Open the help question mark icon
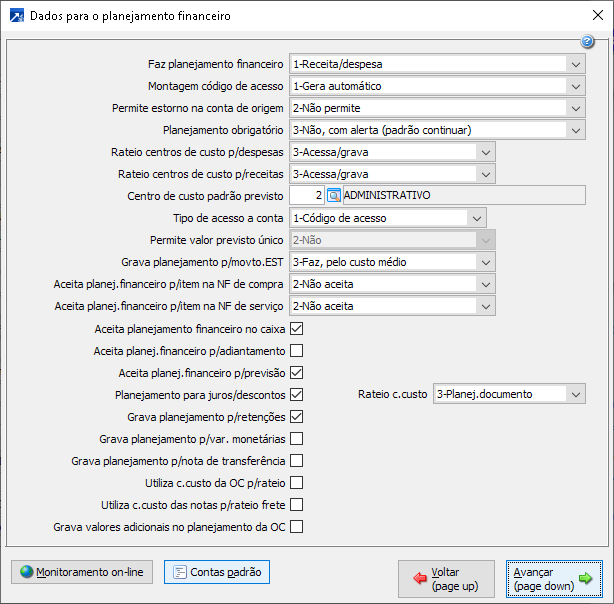Viewport: 614px width, 604px height. (587, 41)
